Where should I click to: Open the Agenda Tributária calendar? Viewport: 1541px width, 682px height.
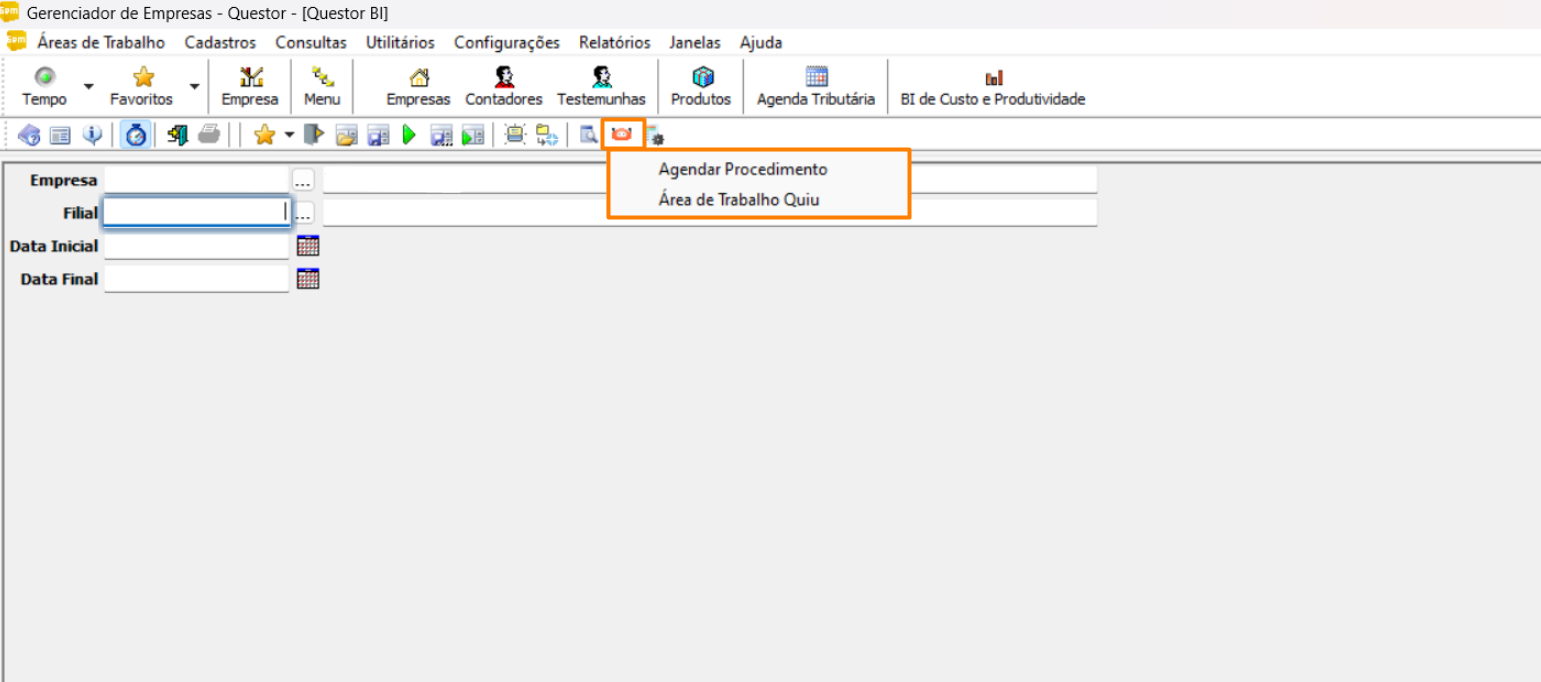[815, 87]
